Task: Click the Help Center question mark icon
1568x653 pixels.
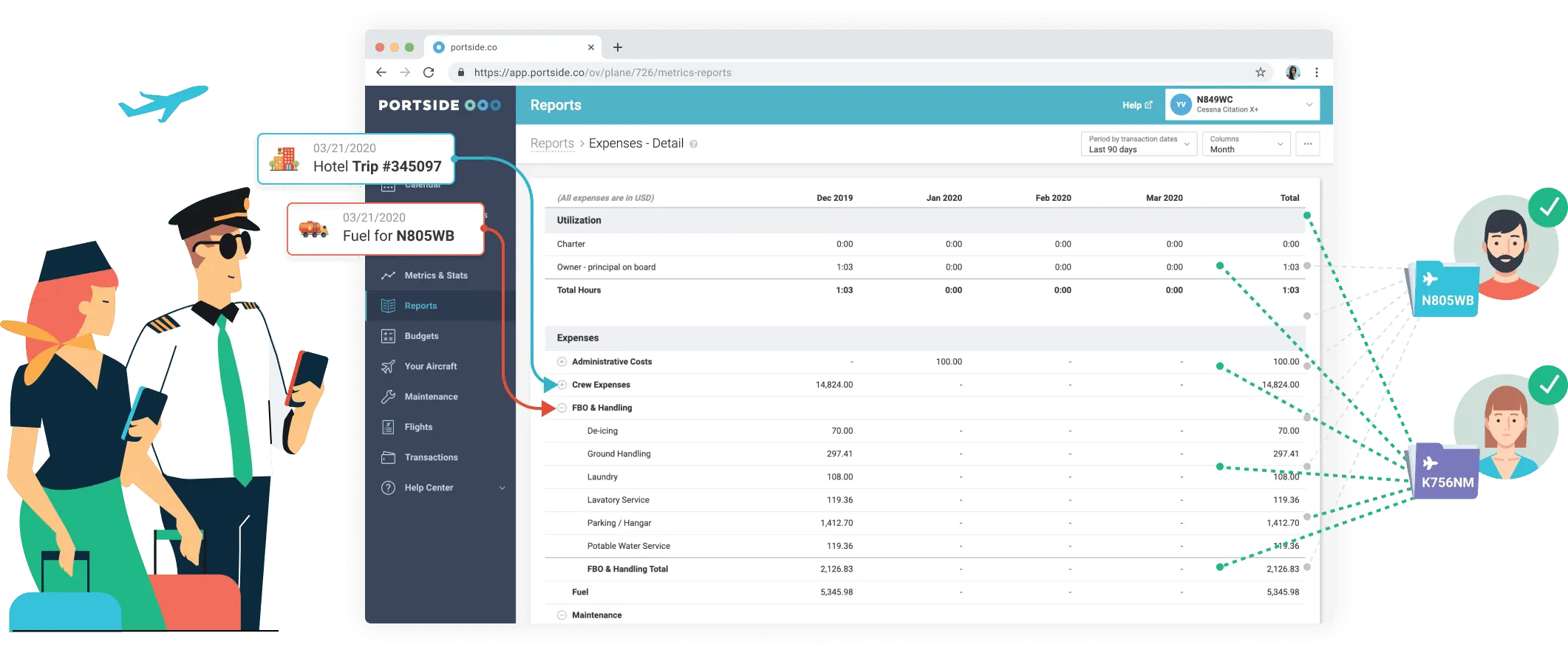Action: pos(388,488)
